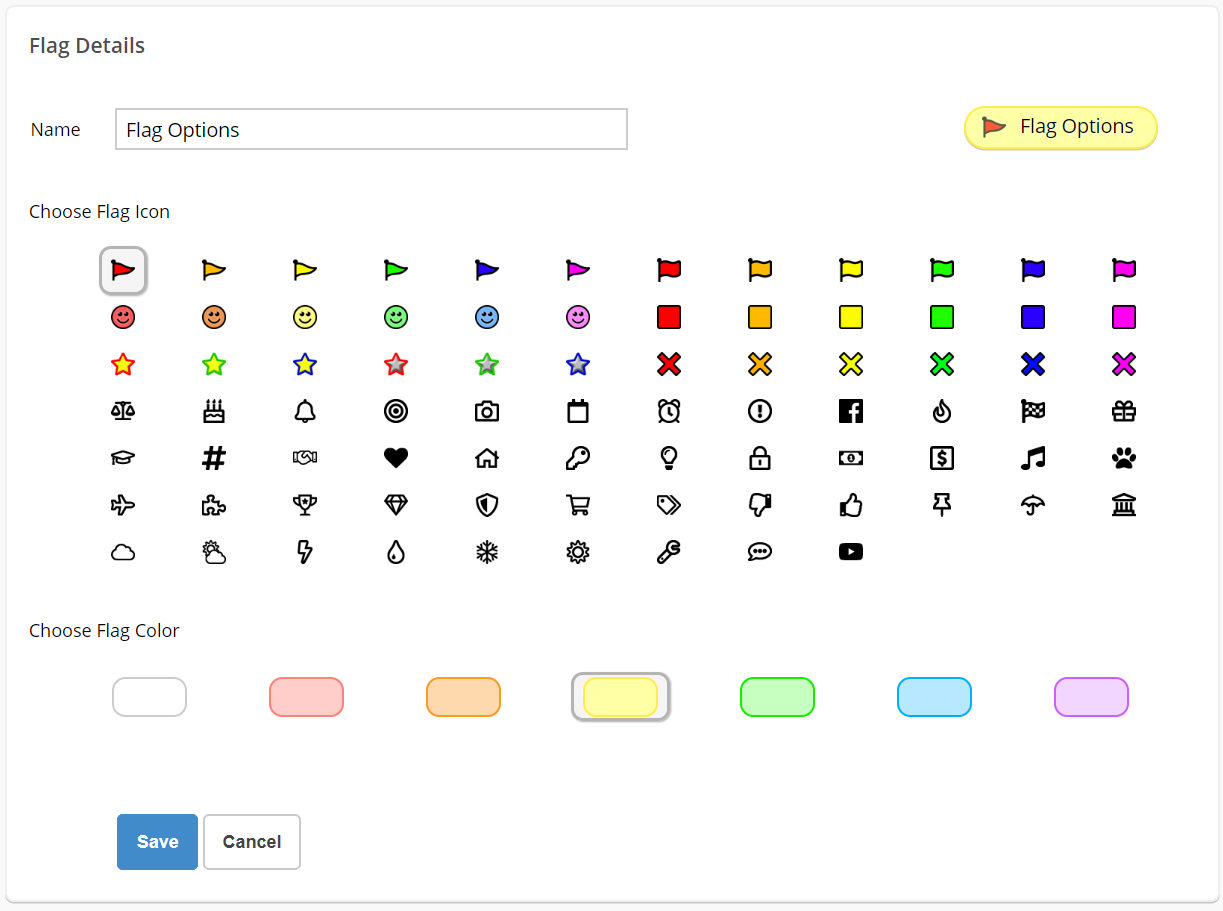Select the red pennant flag icon
The image size is (1223, 911).
click(x=123, y=270)
